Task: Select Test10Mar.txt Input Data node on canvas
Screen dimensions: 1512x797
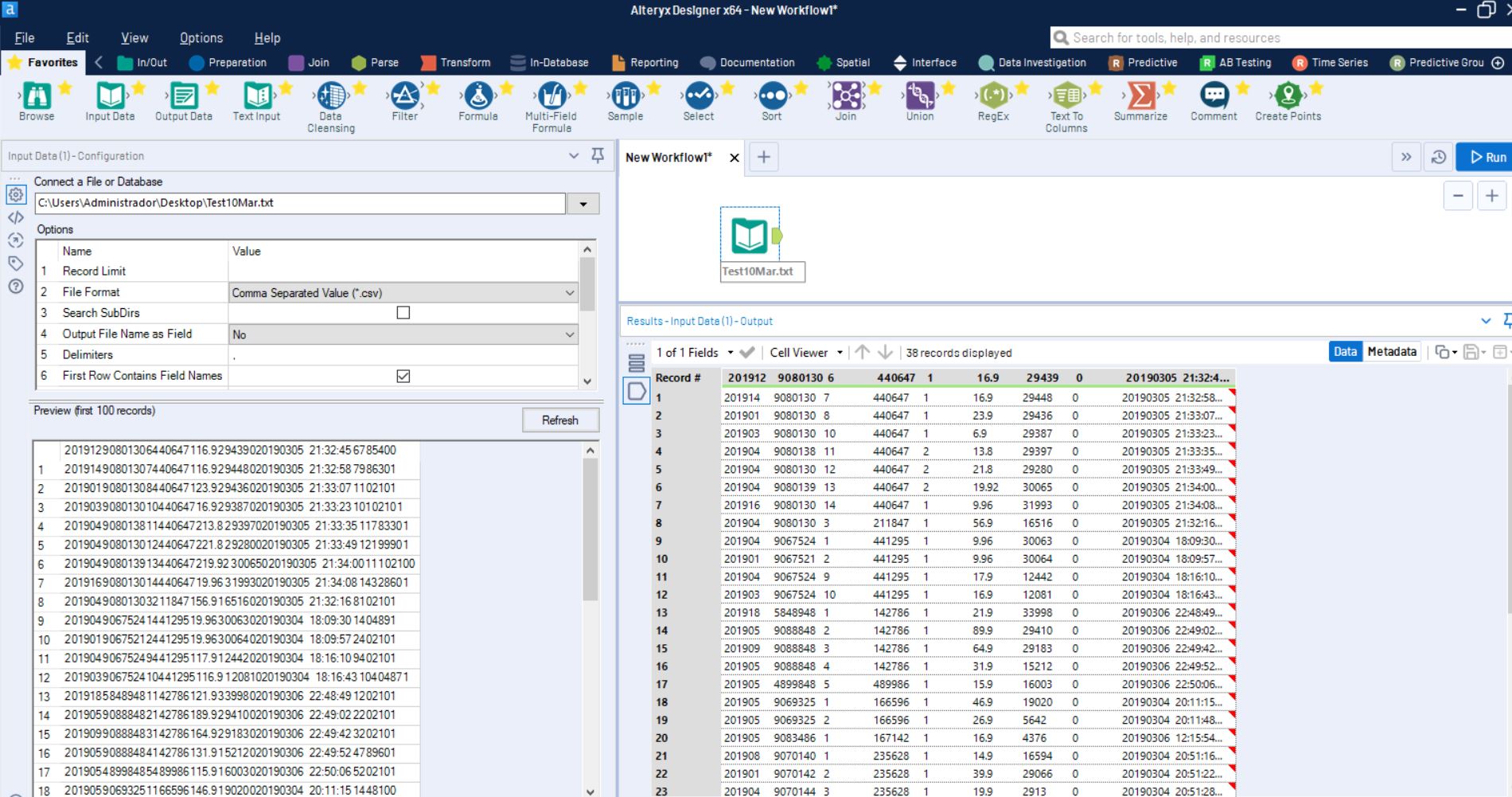Action: (750, 236)
